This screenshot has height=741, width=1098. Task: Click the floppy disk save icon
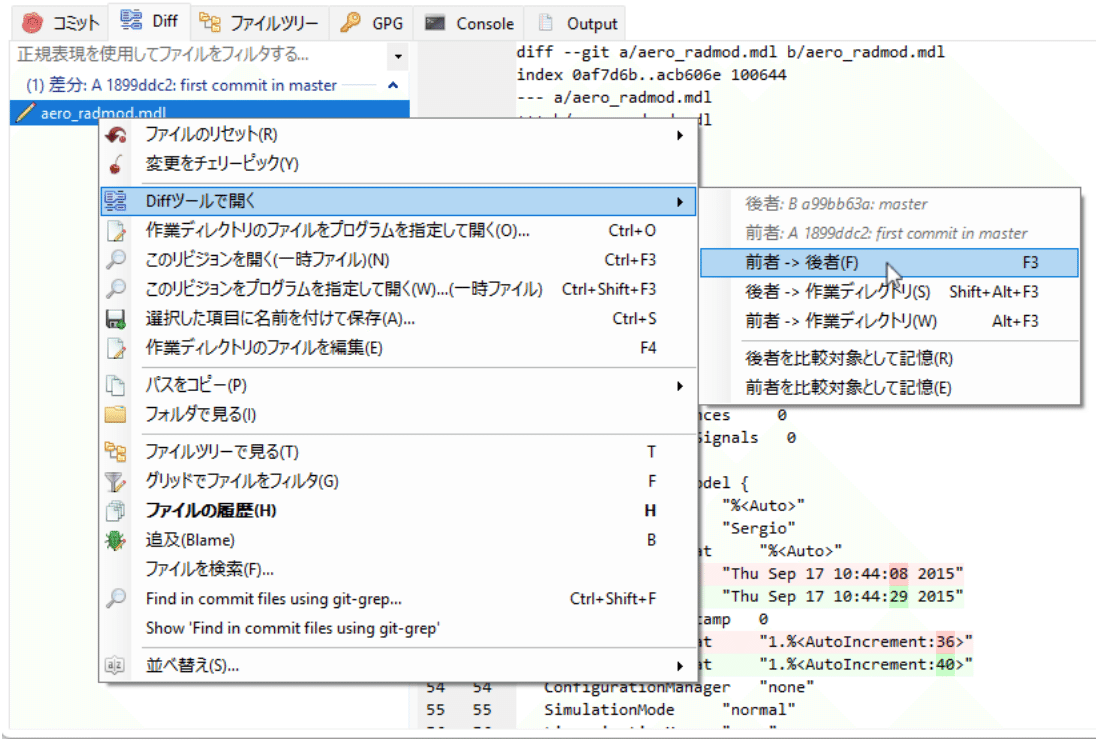[116, 319]
